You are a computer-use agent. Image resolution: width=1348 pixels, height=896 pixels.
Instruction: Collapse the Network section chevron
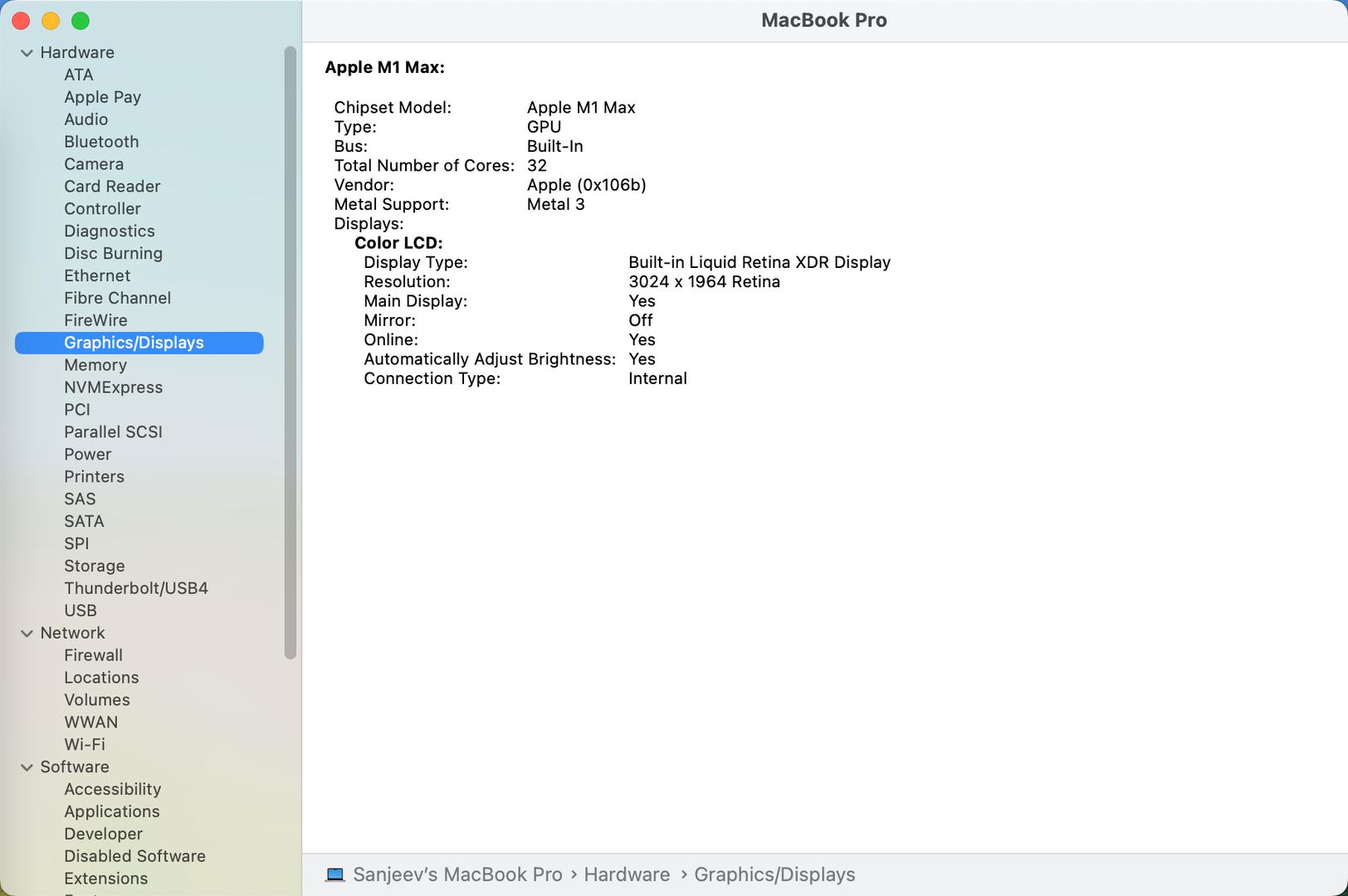point(27,634)
